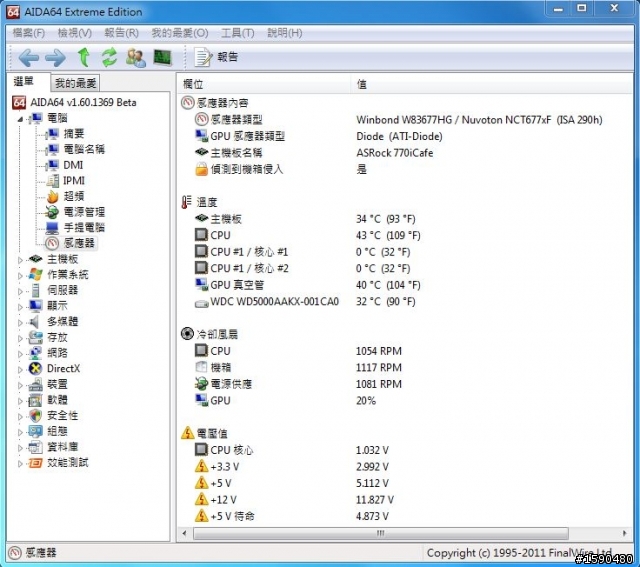
Task: Click the 偵測到機箱侵入 lock icon
Action: pyautogui.click(x=201, y=169)
